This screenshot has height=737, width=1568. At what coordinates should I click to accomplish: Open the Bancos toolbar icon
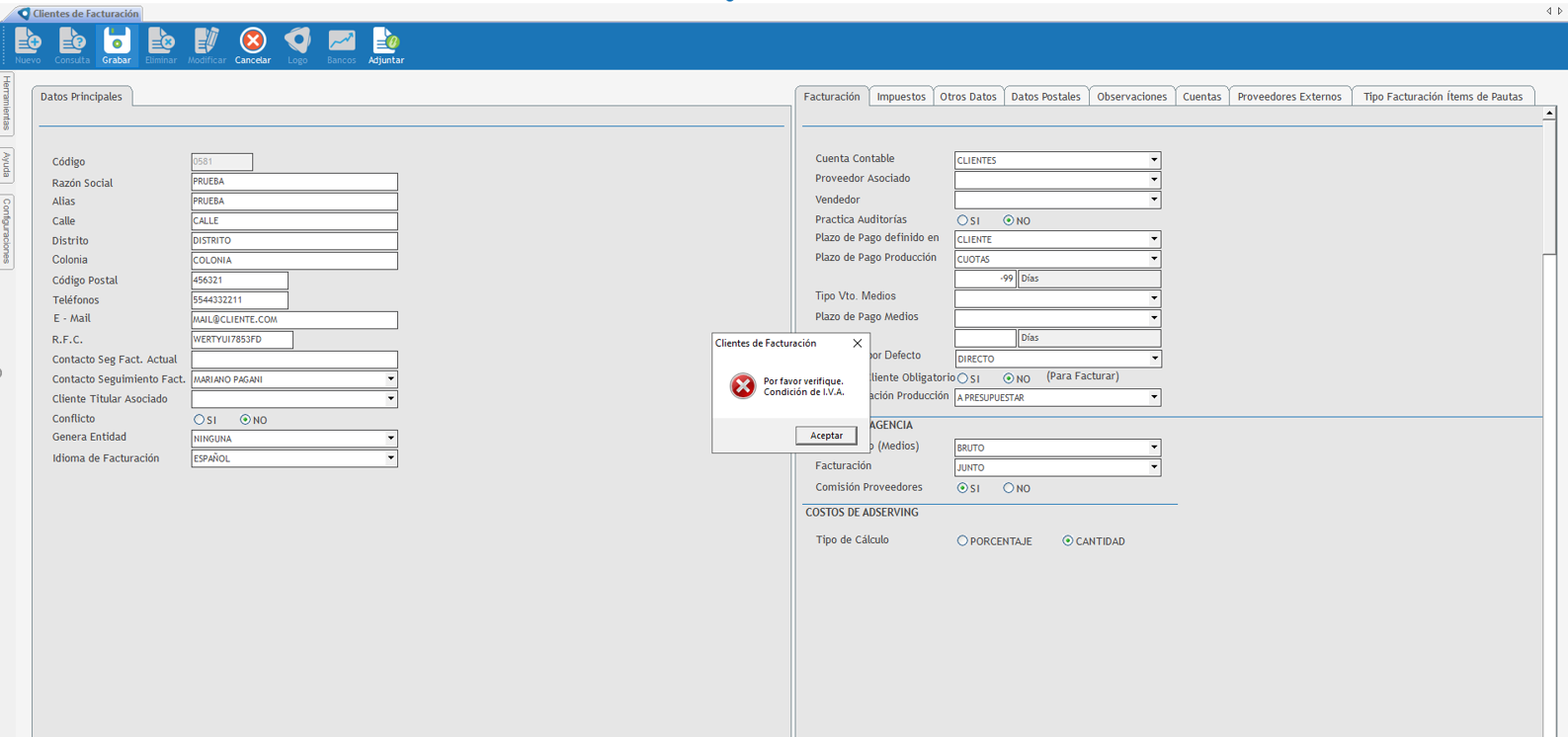tap(341, 45)
